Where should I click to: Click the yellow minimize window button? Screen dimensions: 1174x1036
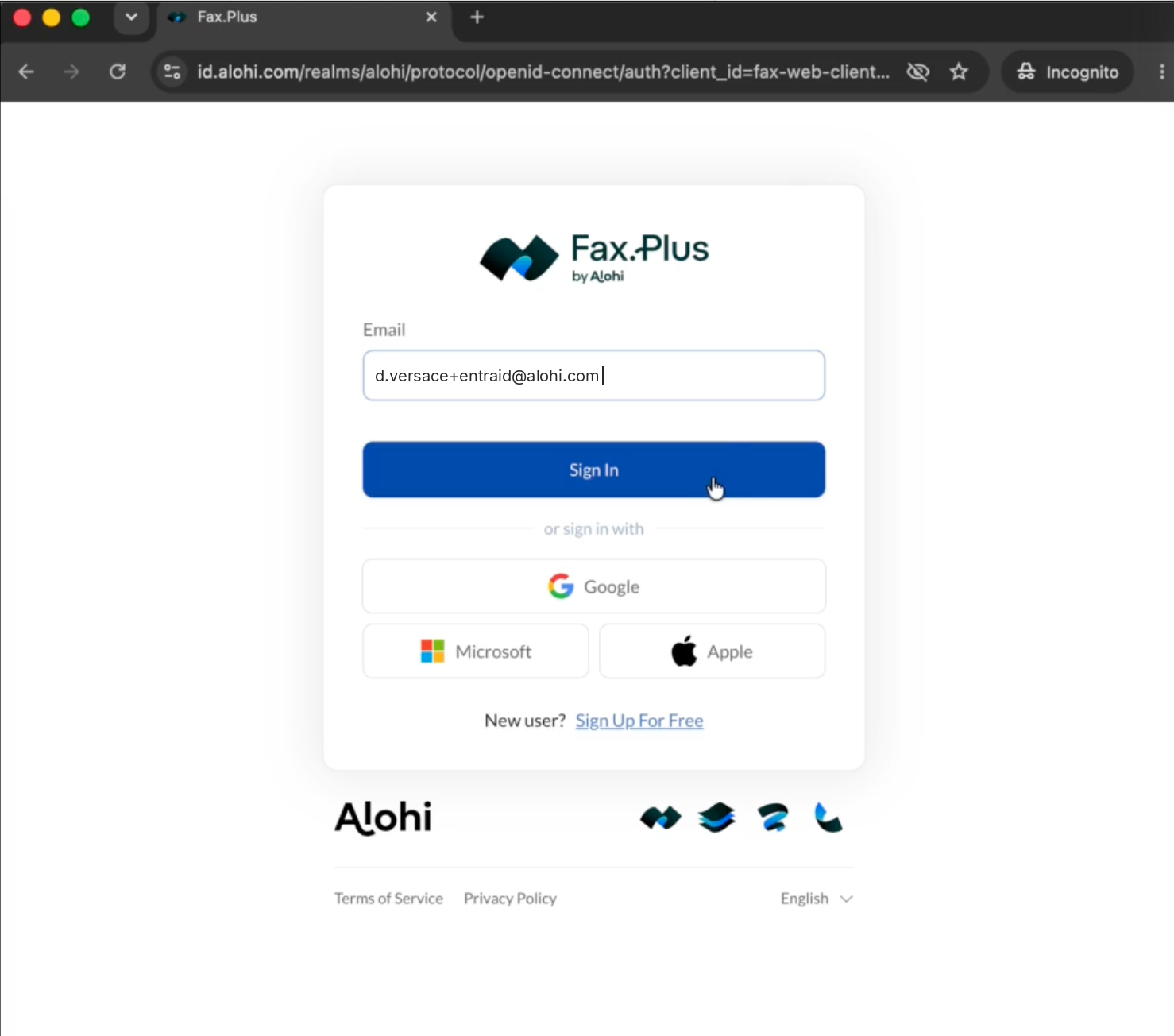[51, 17]
